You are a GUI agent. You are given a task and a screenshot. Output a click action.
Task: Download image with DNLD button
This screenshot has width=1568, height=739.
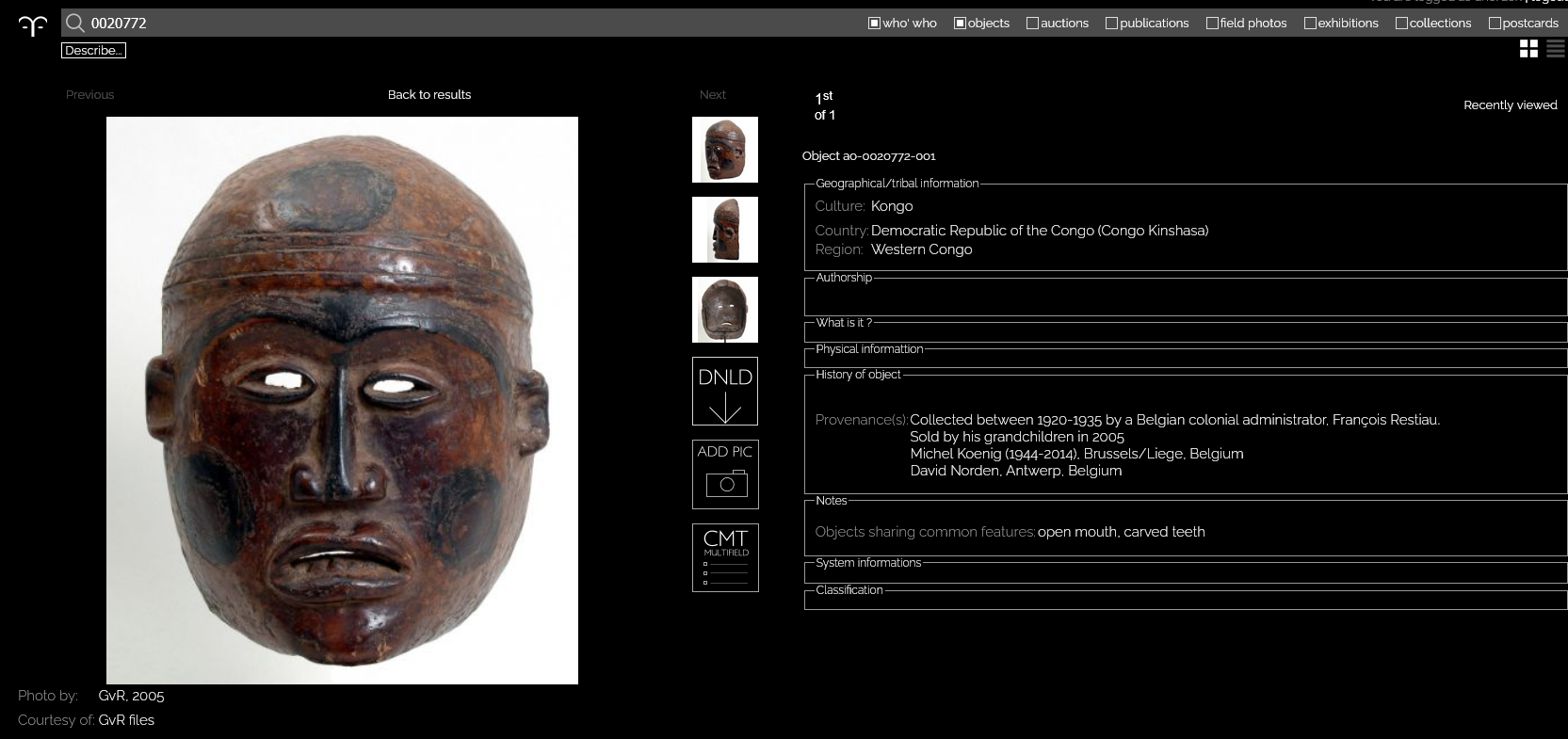(725, 391)
